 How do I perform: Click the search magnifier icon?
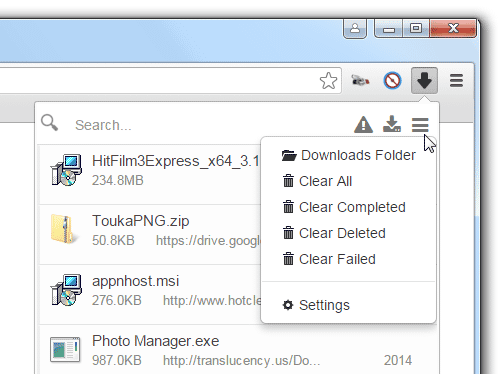[49, 122]
